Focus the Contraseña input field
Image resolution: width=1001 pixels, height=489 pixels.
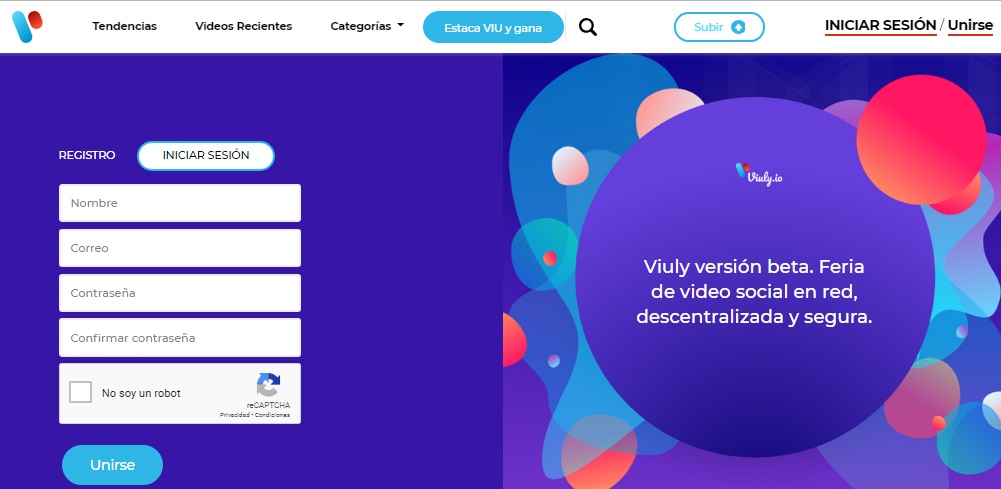click(x=179, y=293)
